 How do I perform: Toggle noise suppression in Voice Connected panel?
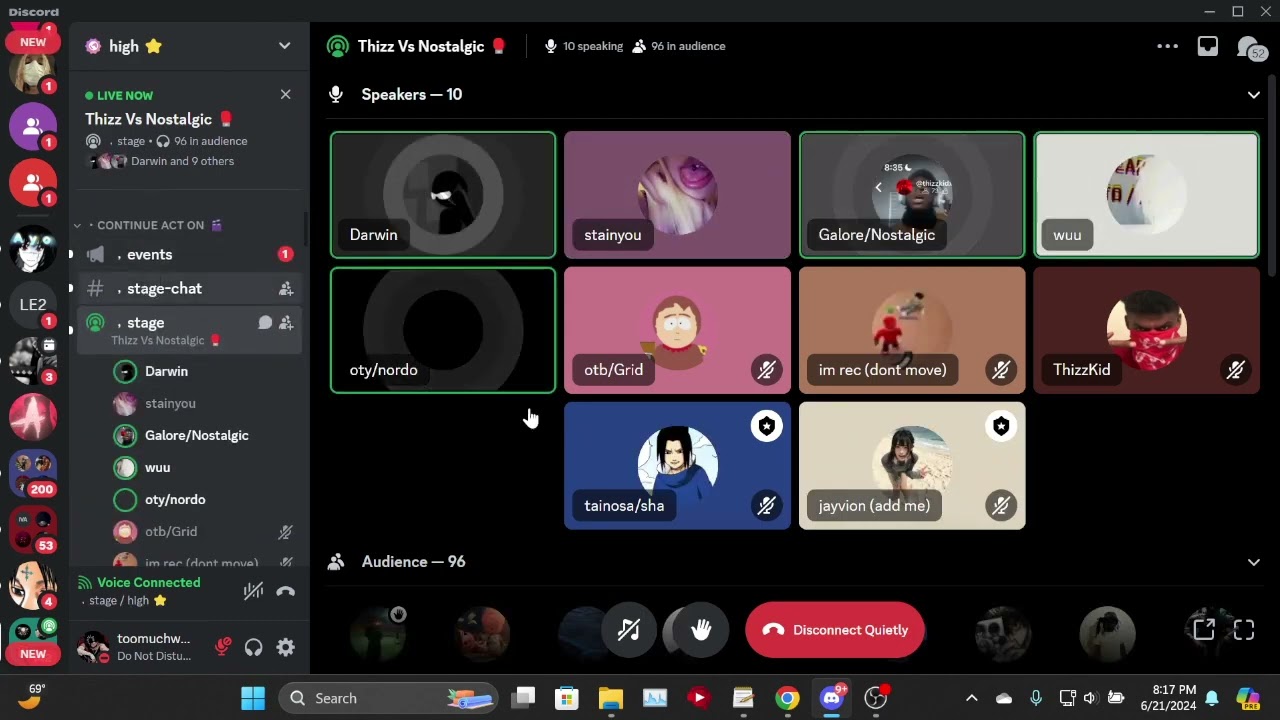(x=253, y=591)
